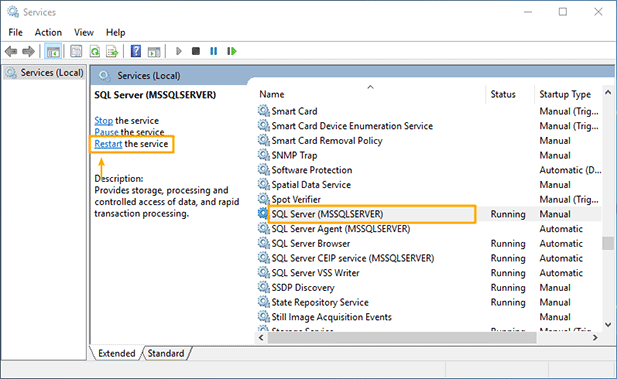The width and height of the screenshot is (617, 379).
Task: Toggle the Show/Hide Console Tree button
Action: click(x=53, y=51)
